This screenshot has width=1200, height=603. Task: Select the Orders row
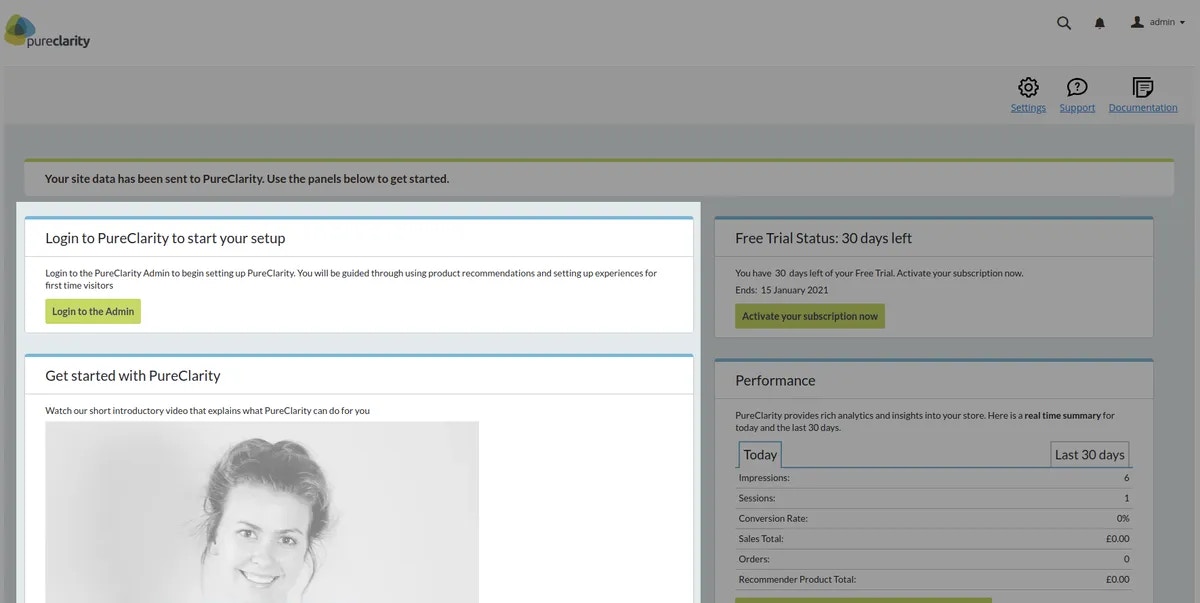coord(934,559)
